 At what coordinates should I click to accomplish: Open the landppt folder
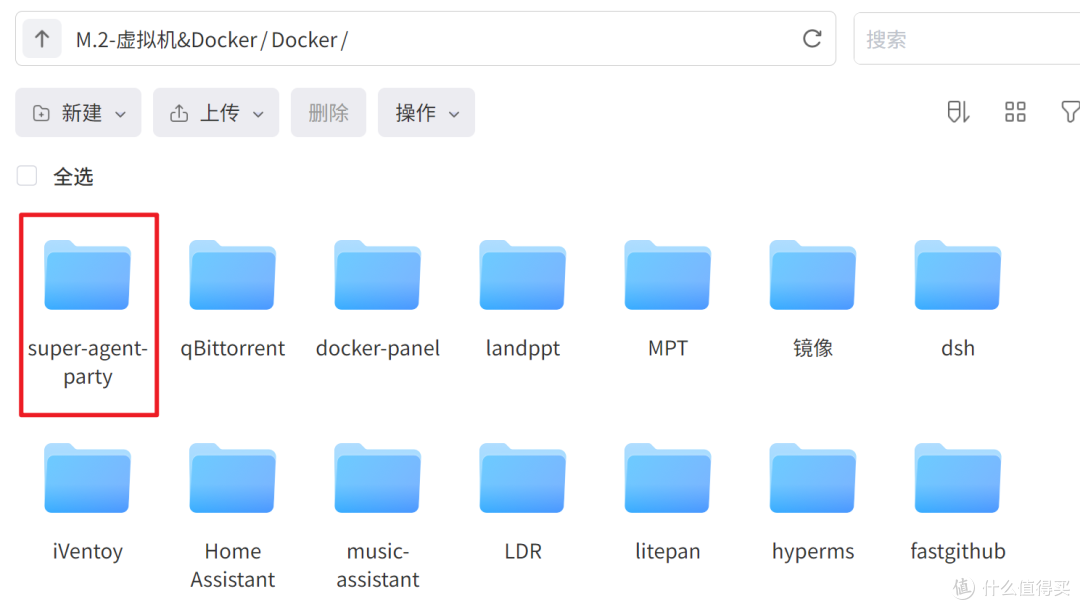pyautogui.click(x=523, y=275)
